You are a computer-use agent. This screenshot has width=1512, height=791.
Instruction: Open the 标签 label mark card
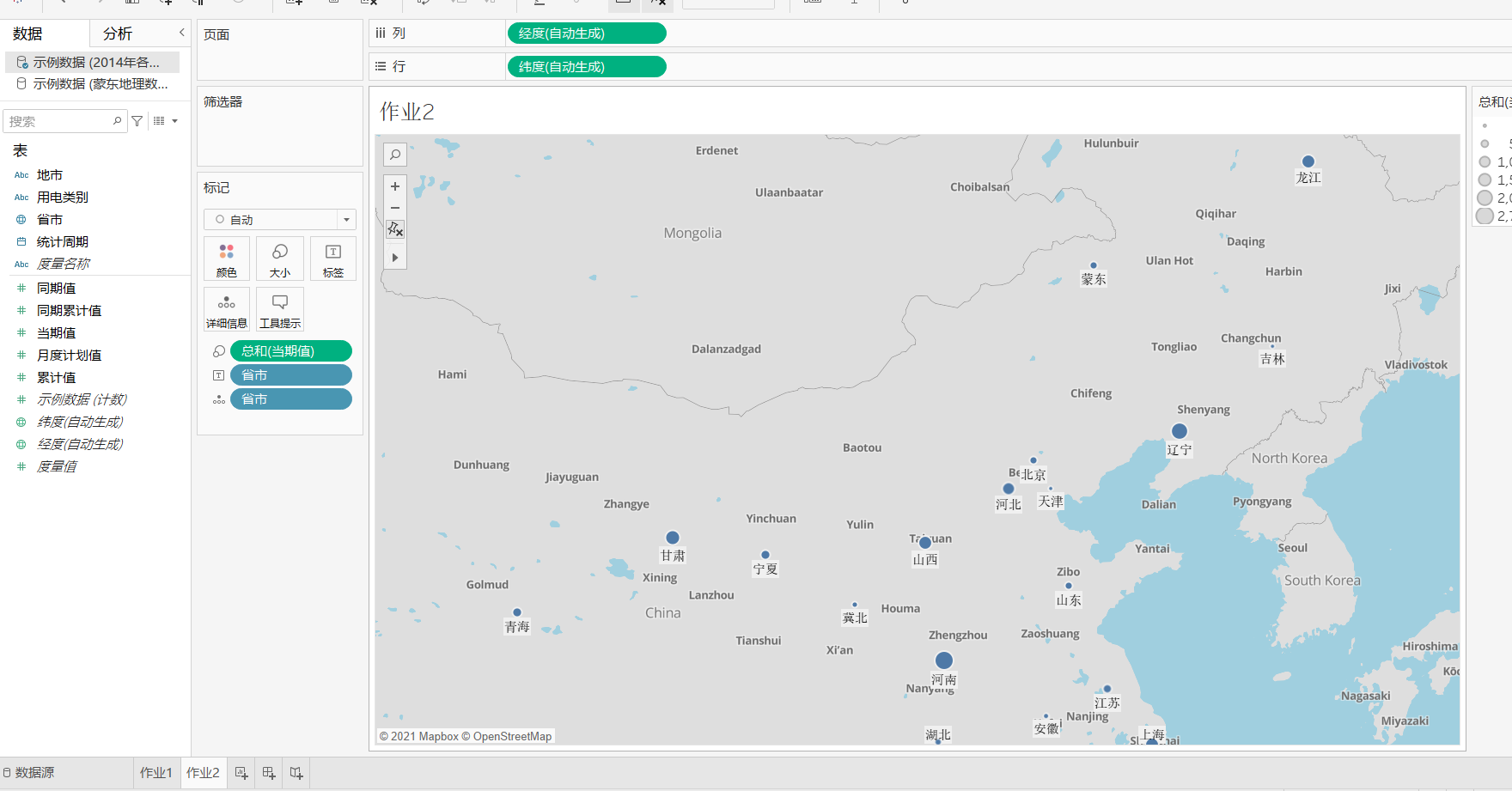[x=333, y=259]
